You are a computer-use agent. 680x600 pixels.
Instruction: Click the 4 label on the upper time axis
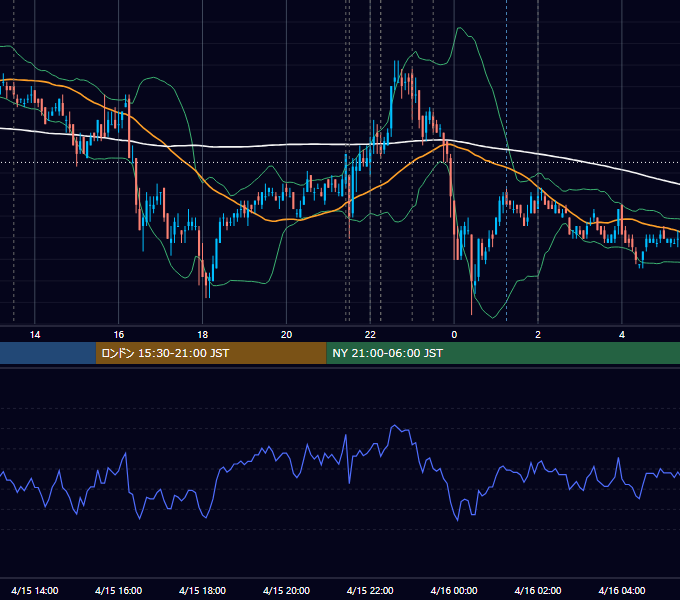[x=622, y=335]
